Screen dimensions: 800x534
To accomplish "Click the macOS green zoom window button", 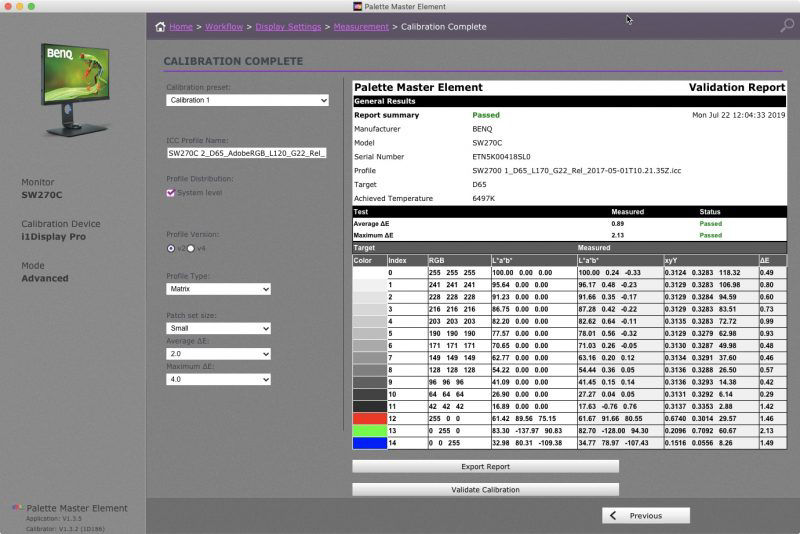I will tap(31, 6).
